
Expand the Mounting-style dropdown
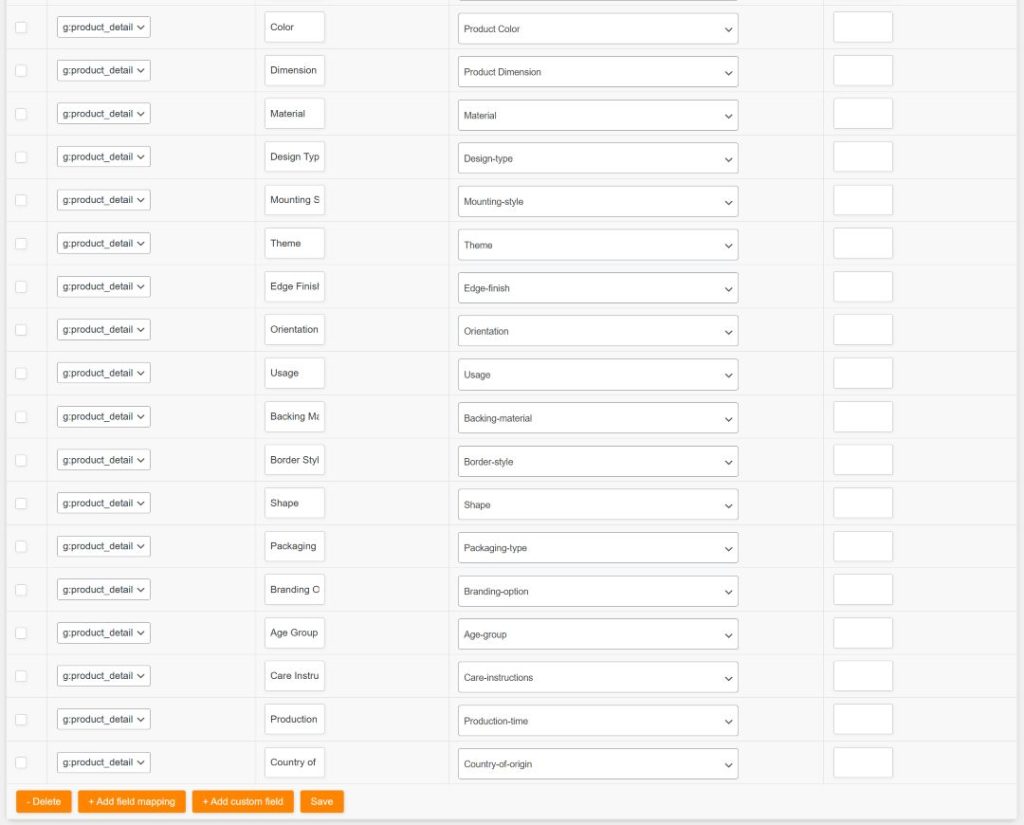[598, 202]
